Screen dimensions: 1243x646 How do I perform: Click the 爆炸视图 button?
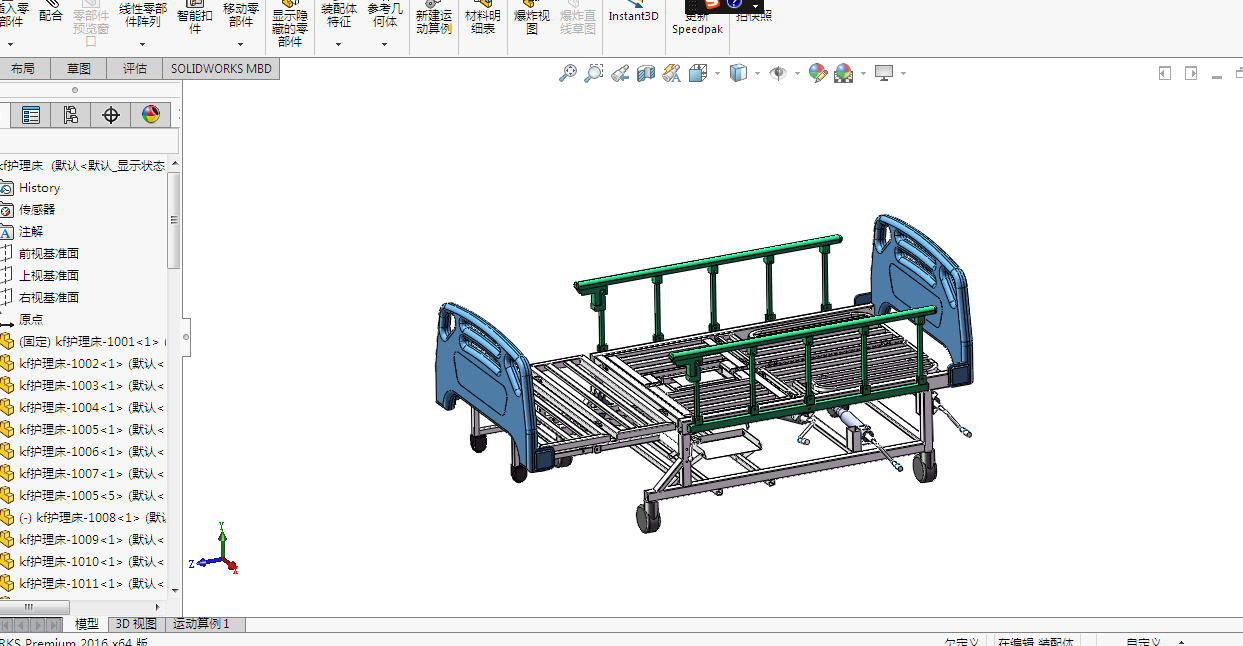coord(532,22)
